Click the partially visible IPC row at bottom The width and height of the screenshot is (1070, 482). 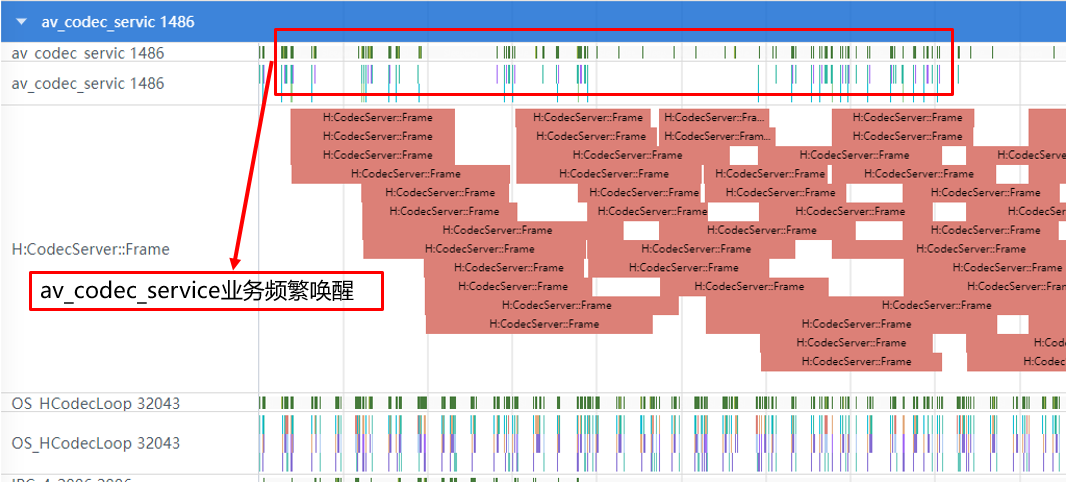pyautogui.click(x=535, y=479)
